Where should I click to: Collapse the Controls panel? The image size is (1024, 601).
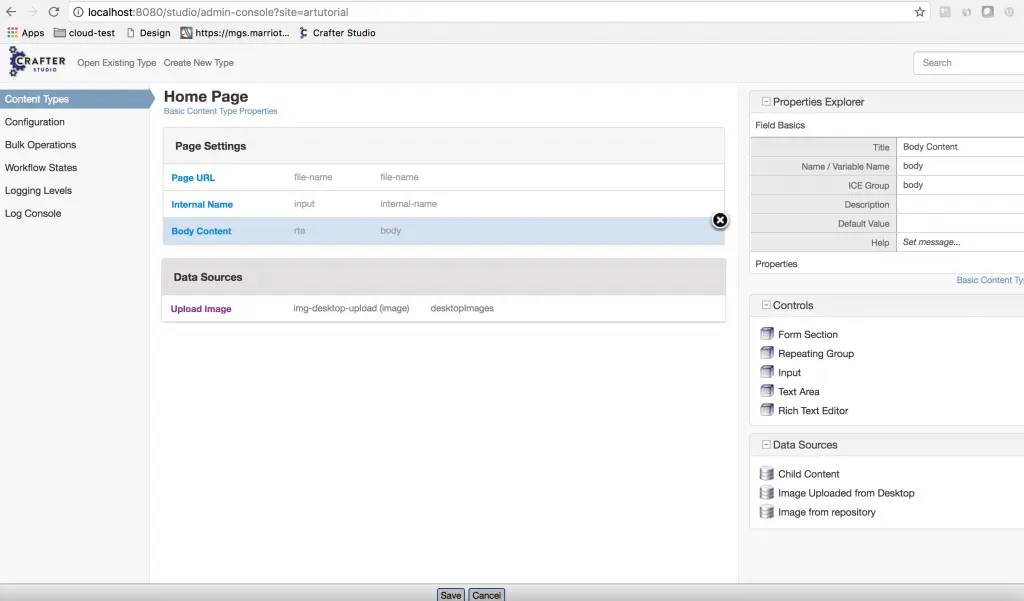(766, 305)
